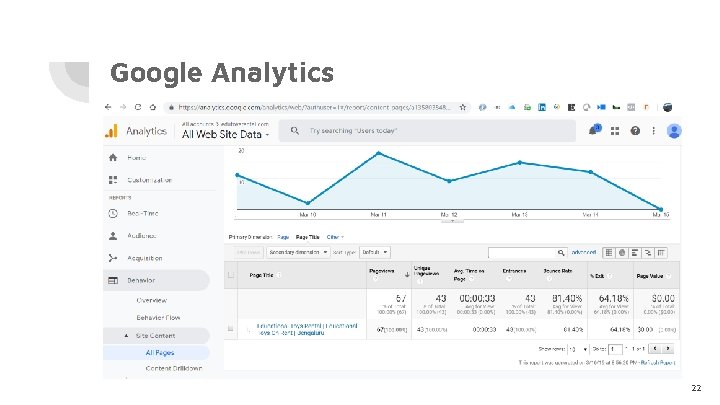Open the user account avatar

pos(674,131)
